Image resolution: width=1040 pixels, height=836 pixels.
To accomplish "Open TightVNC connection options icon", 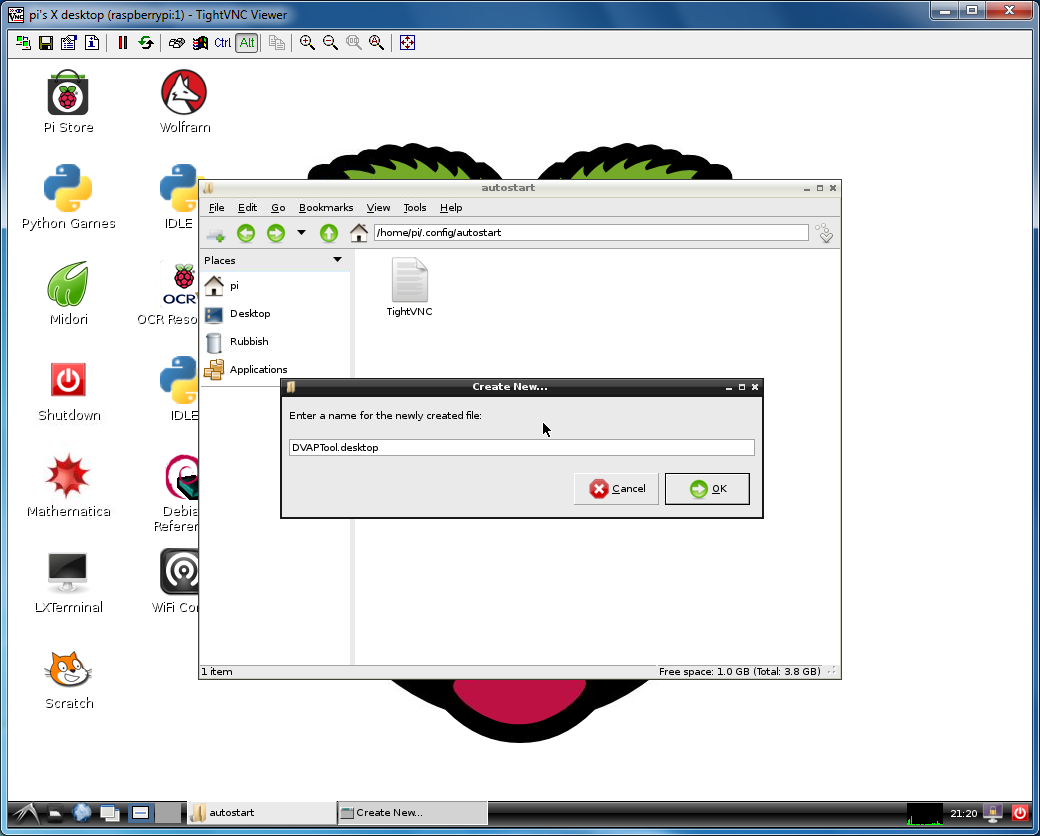I will coord(69,43).
